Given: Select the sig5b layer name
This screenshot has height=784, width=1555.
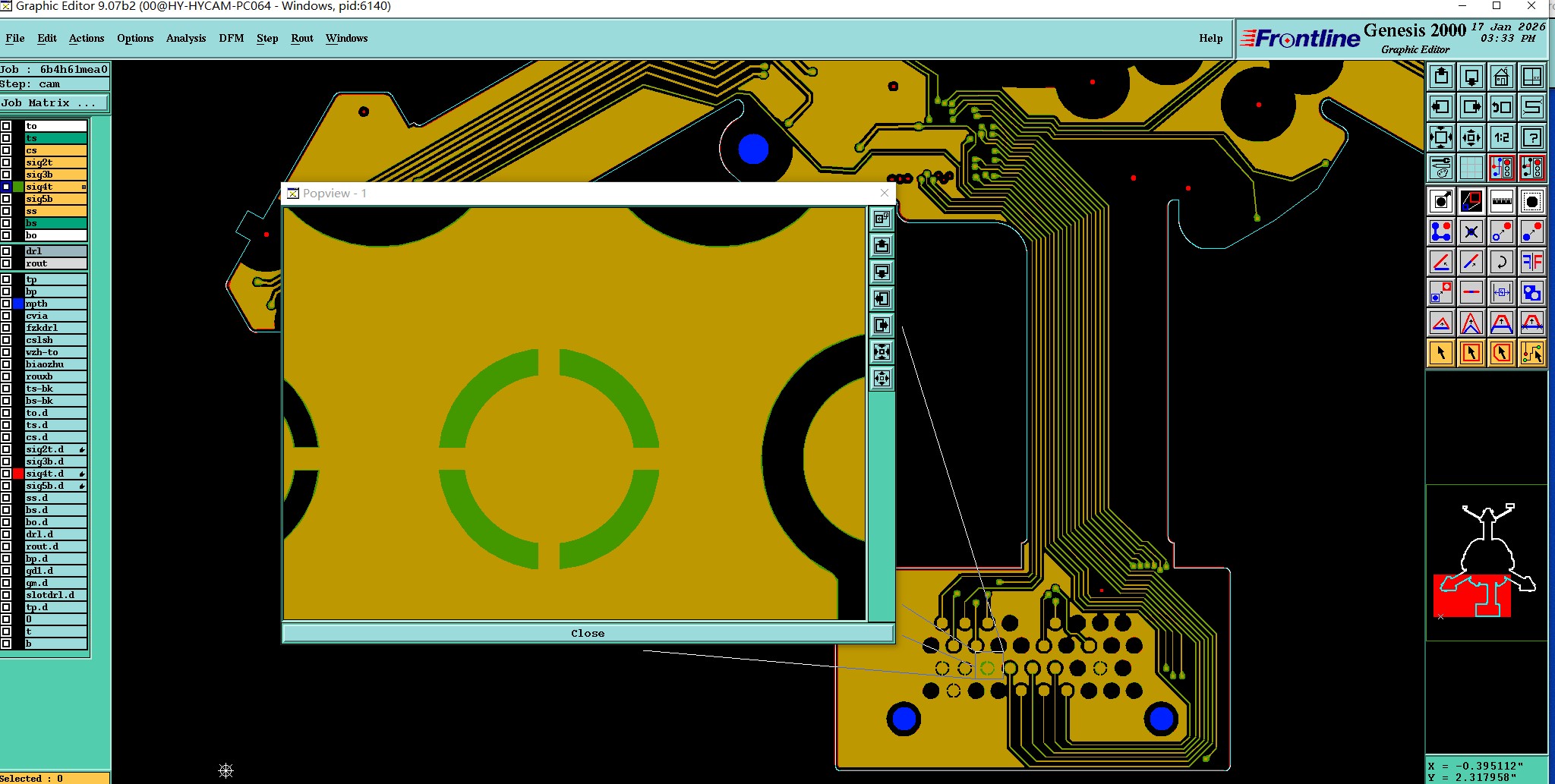Looking at the screenshot, I should coord(55,199).
